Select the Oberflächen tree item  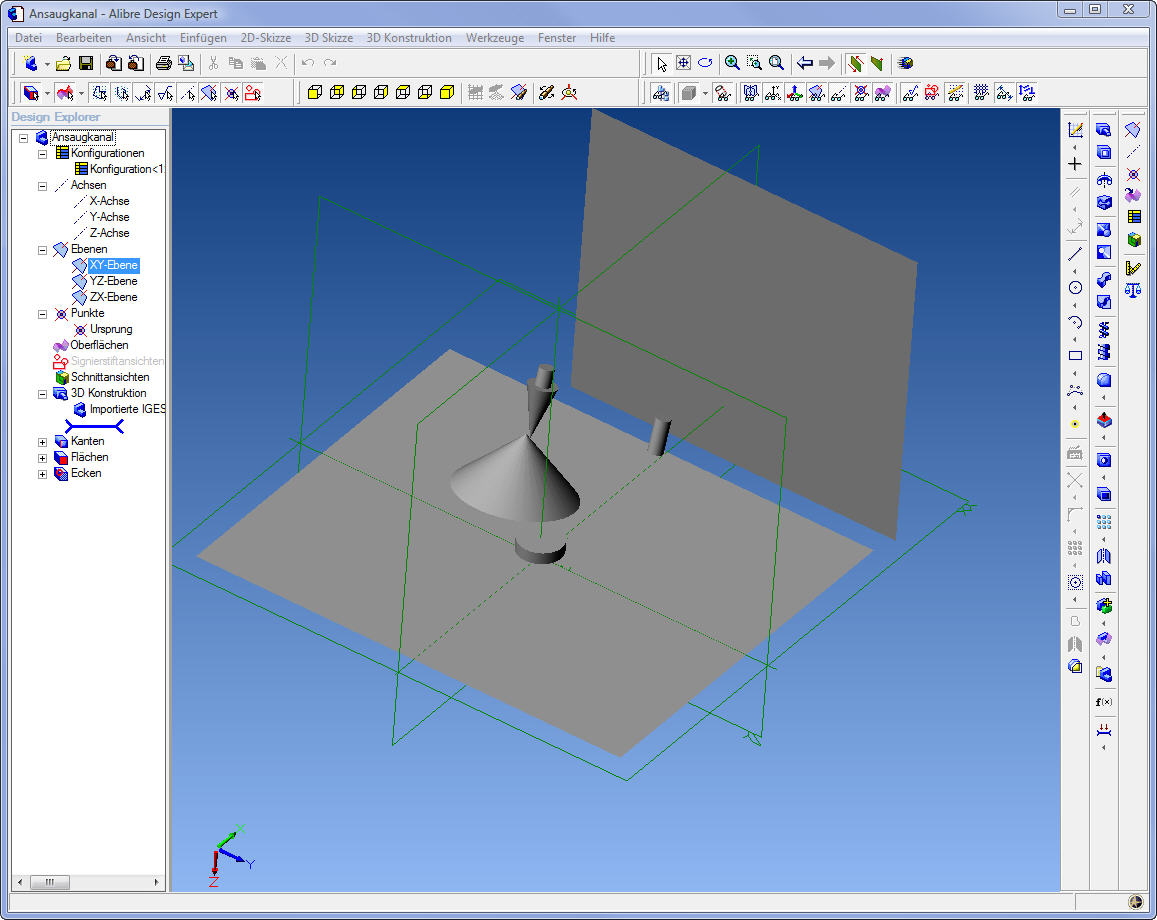point(99,345)
